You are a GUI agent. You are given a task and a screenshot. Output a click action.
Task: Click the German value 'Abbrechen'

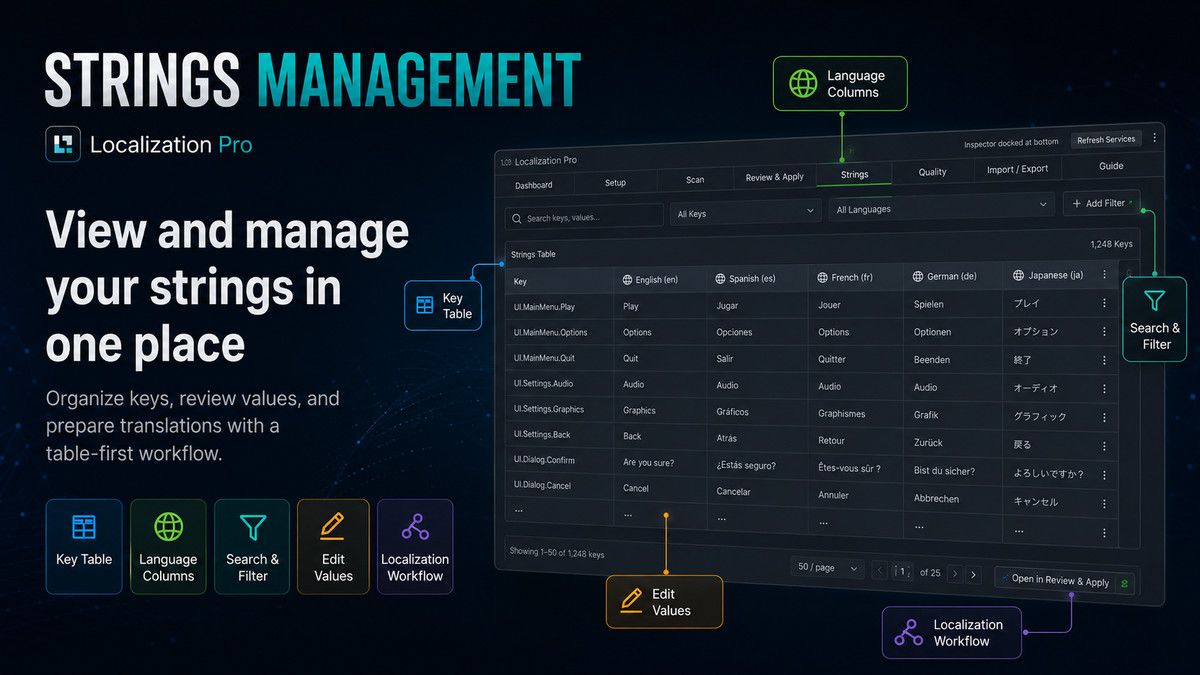coord(936,498)
